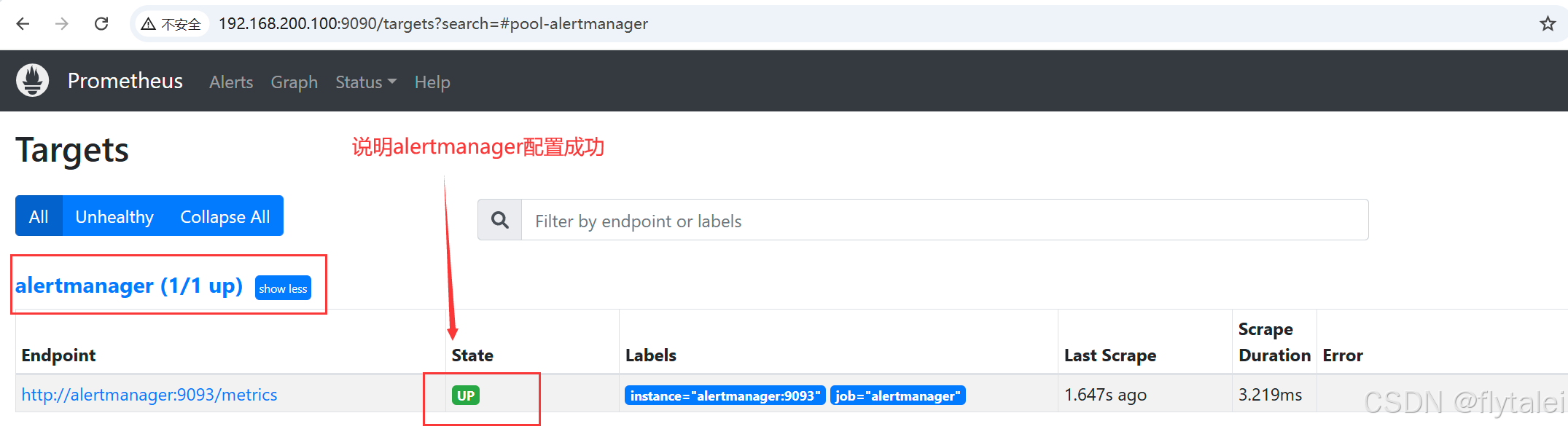Click the Collapse All button
The height and width of the screenshot is (429, 1568).
click(225, 216)
